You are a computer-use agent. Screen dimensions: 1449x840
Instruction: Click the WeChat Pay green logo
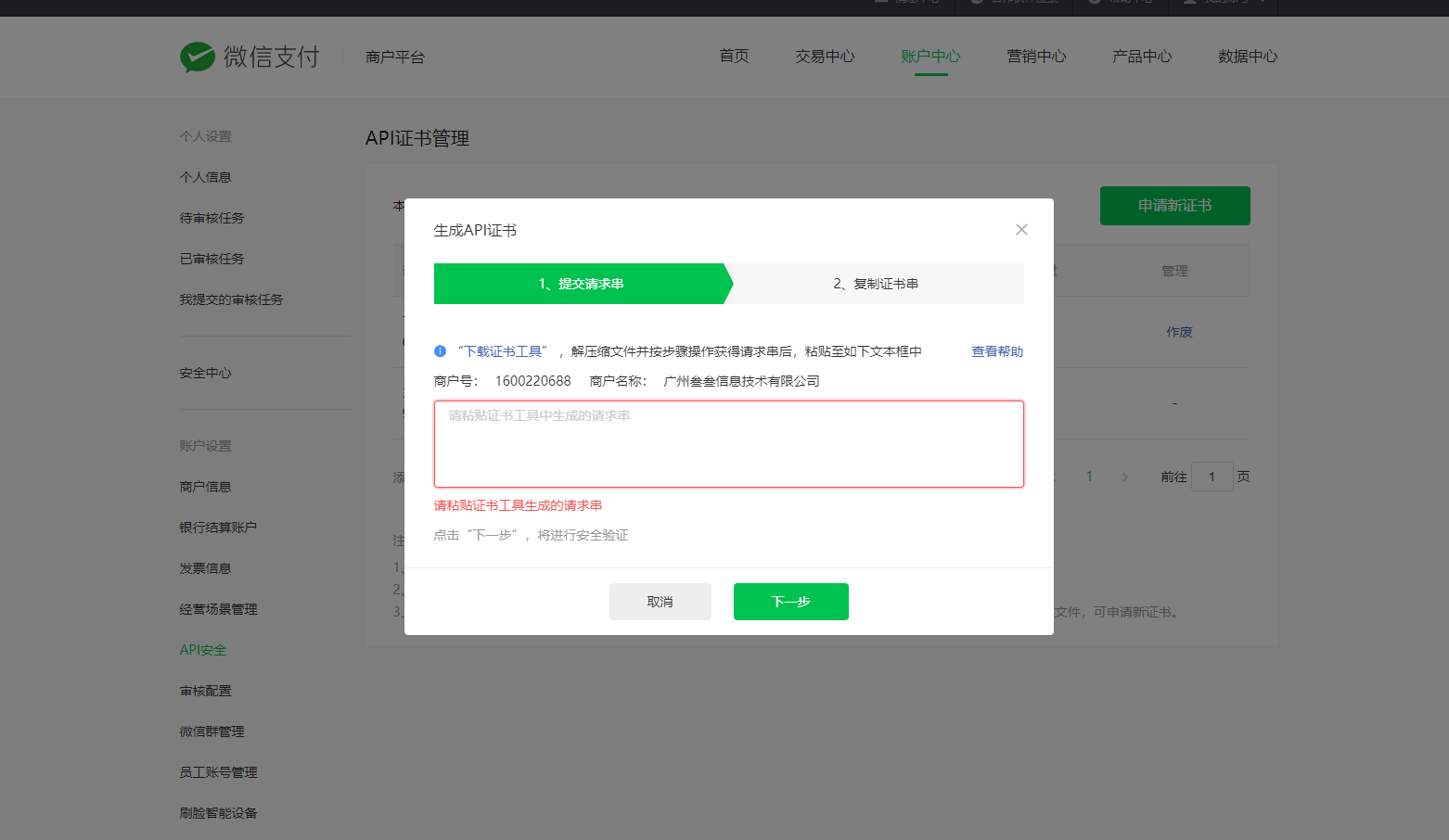(x=197, y=57)
